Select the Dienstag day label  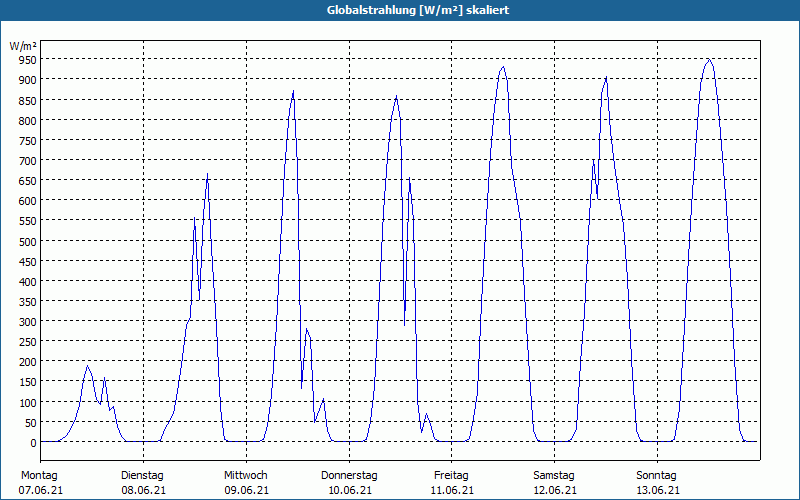click(x=142, y=476)
